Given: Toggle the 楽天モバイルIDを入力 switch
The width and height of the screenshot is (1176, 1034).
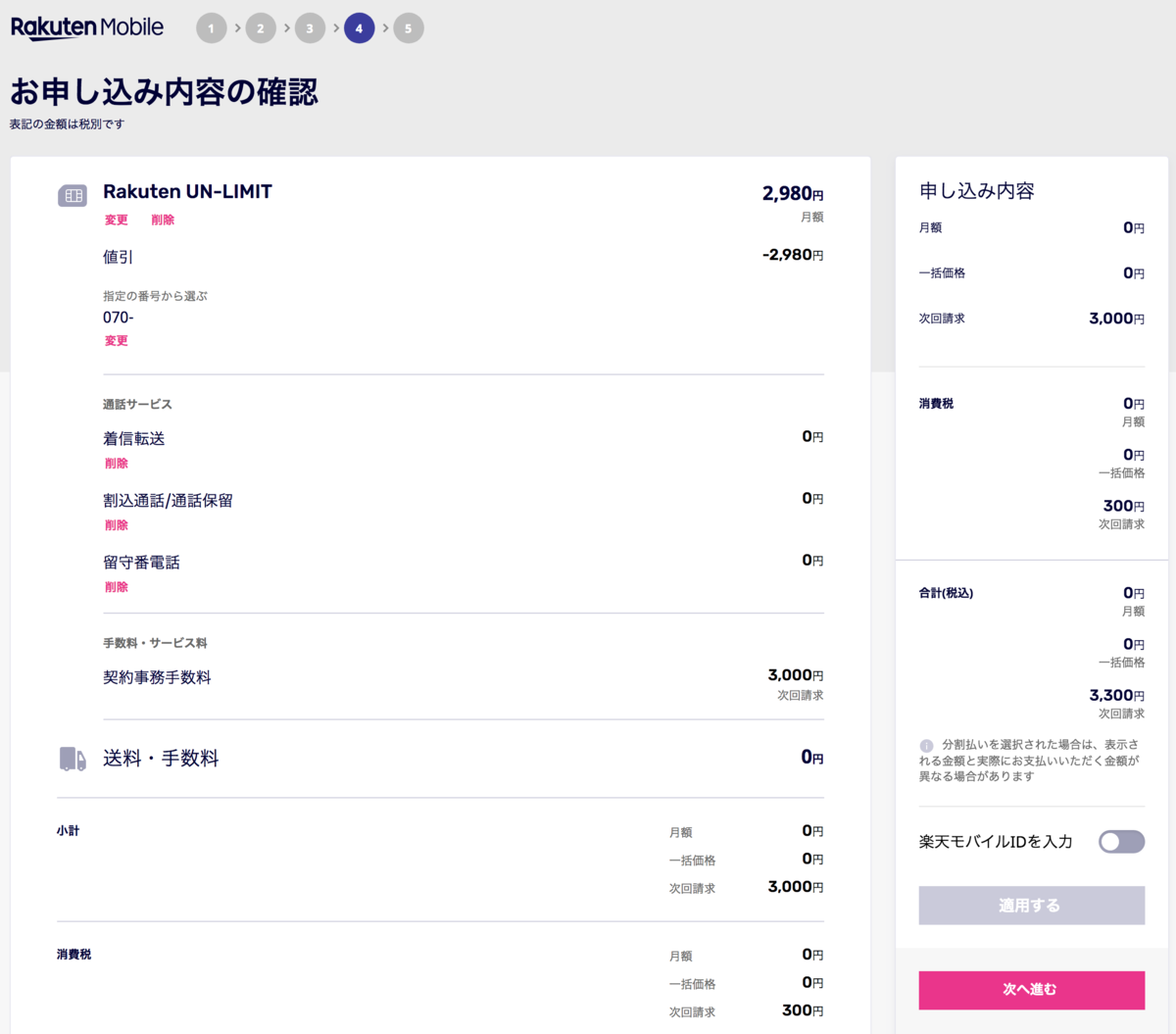Looking at the screenshot, I should [1121, 842].
